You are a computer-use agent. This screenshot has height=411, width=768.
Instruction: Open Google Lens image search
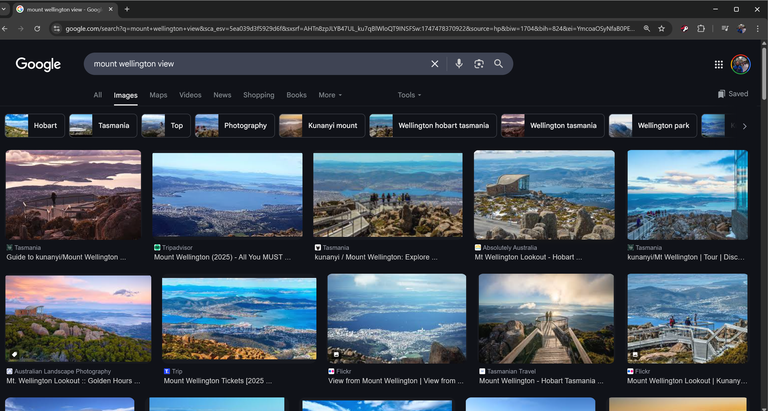tap(479, 64)
